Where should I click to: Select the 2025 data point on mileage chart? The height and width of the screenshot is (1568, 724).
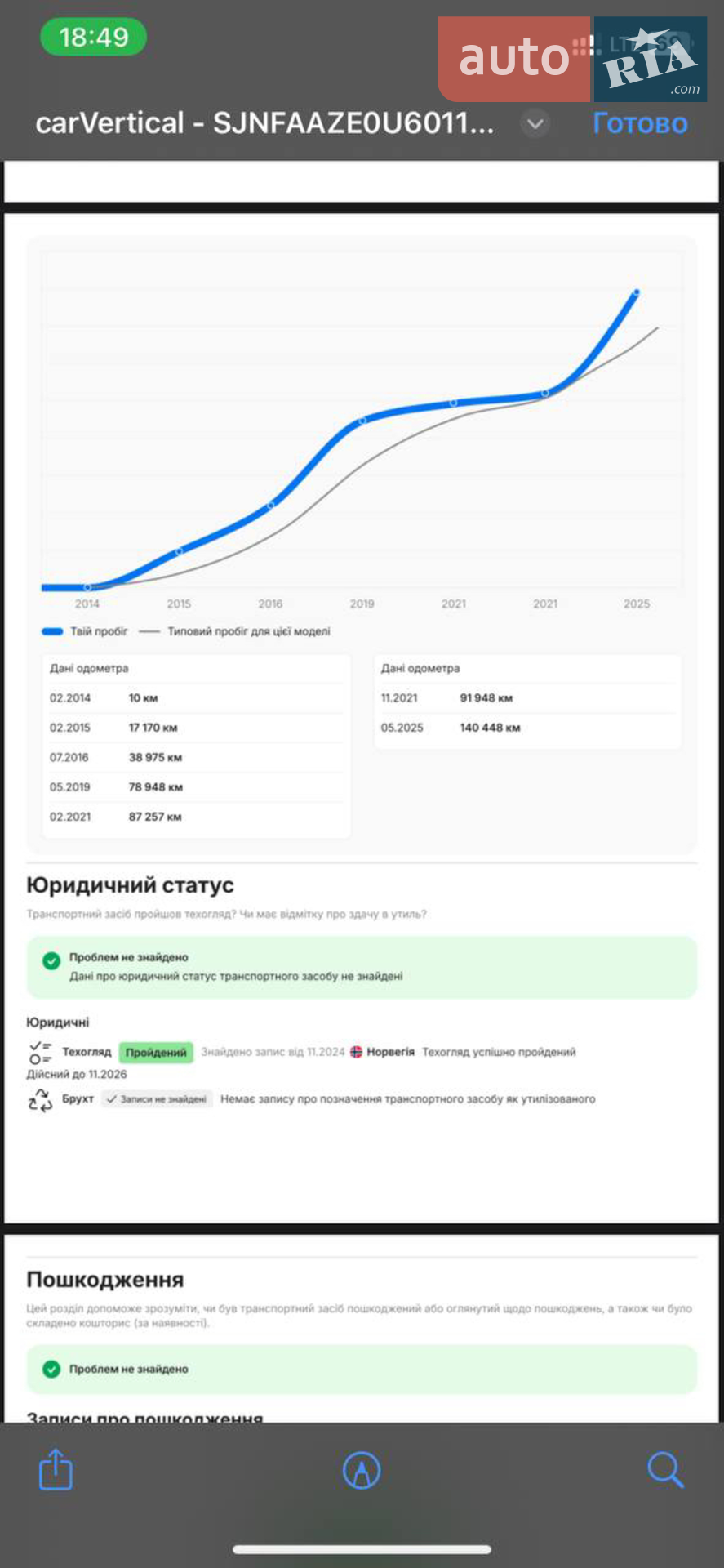[637, 292]
